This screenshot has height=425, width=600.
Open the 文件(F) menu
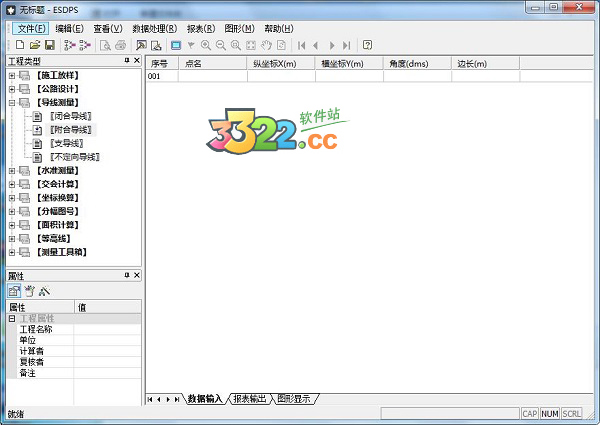click(x=31, y=29)
